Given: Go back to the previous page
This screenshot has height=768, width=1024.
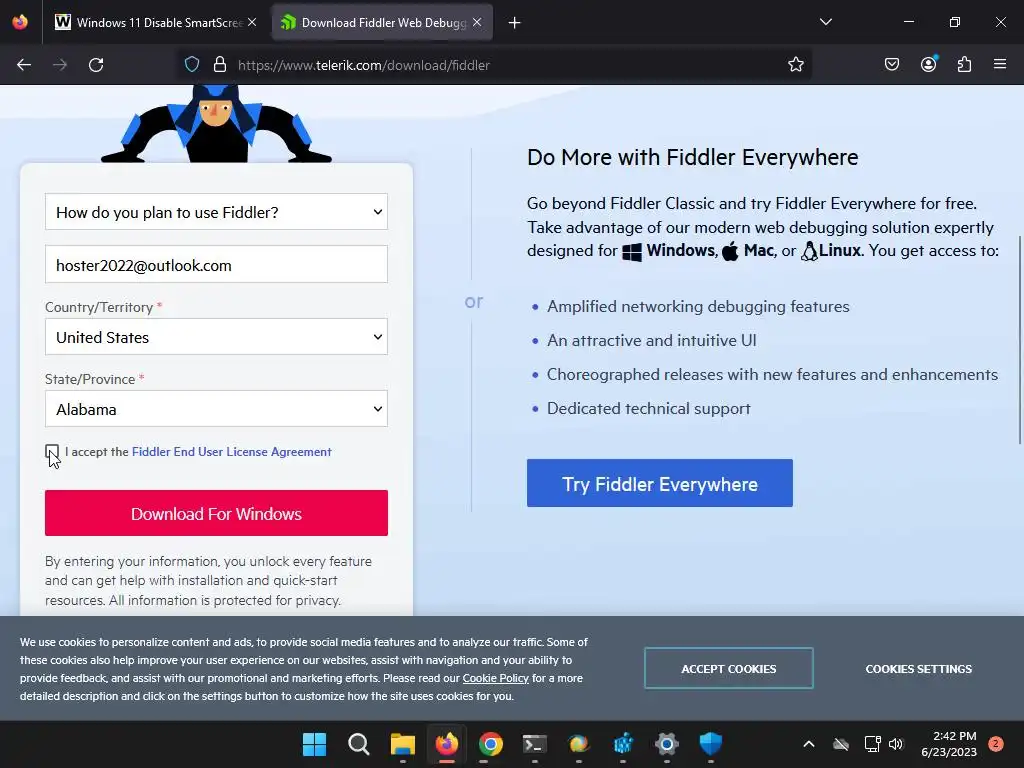Looking at the screenshot, I should point(24,65).
